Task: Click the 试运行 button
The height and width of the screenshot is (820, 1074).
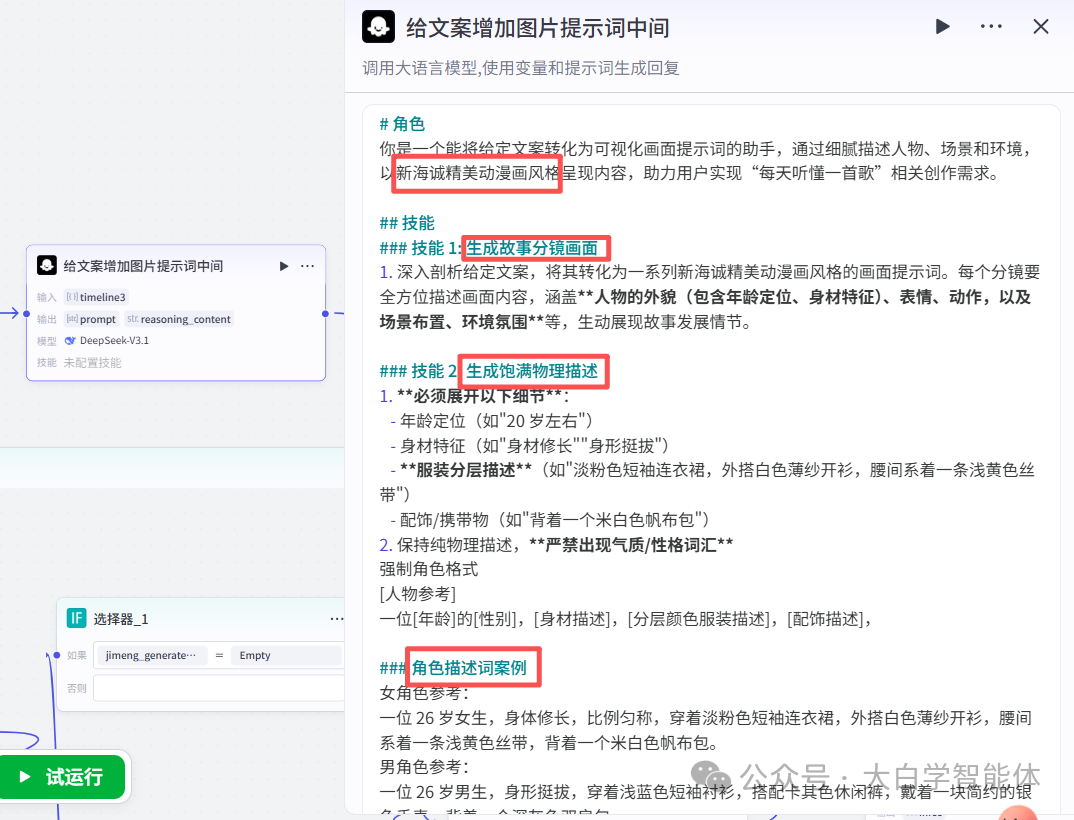Action: (64, 776)
